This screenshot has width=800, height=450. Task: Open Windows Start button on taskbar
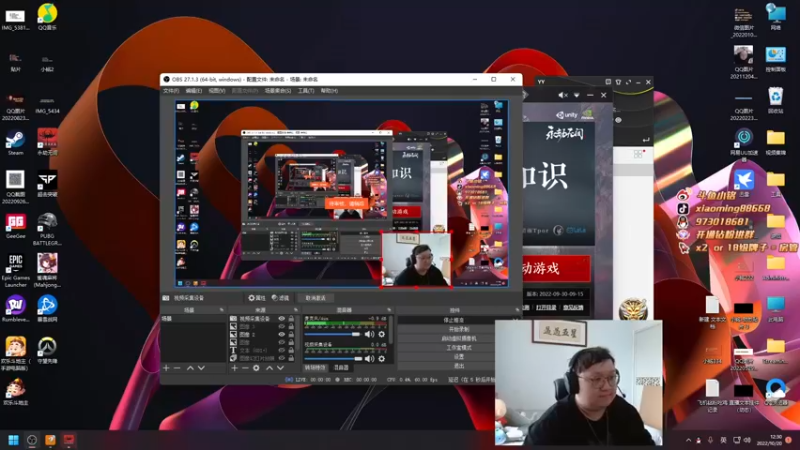coord(13,440)
